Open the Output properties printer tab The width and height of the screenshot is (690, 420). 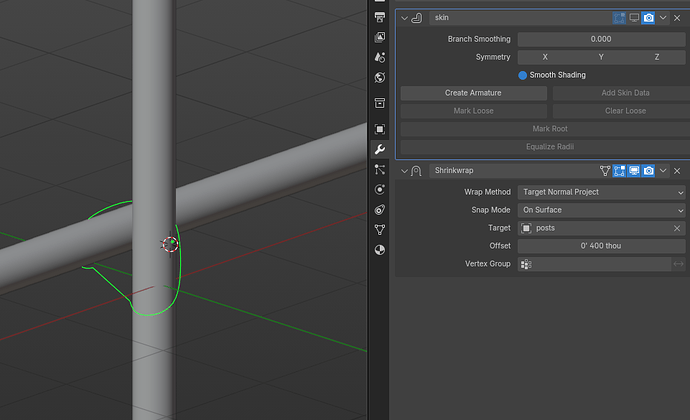click(379, 17)
